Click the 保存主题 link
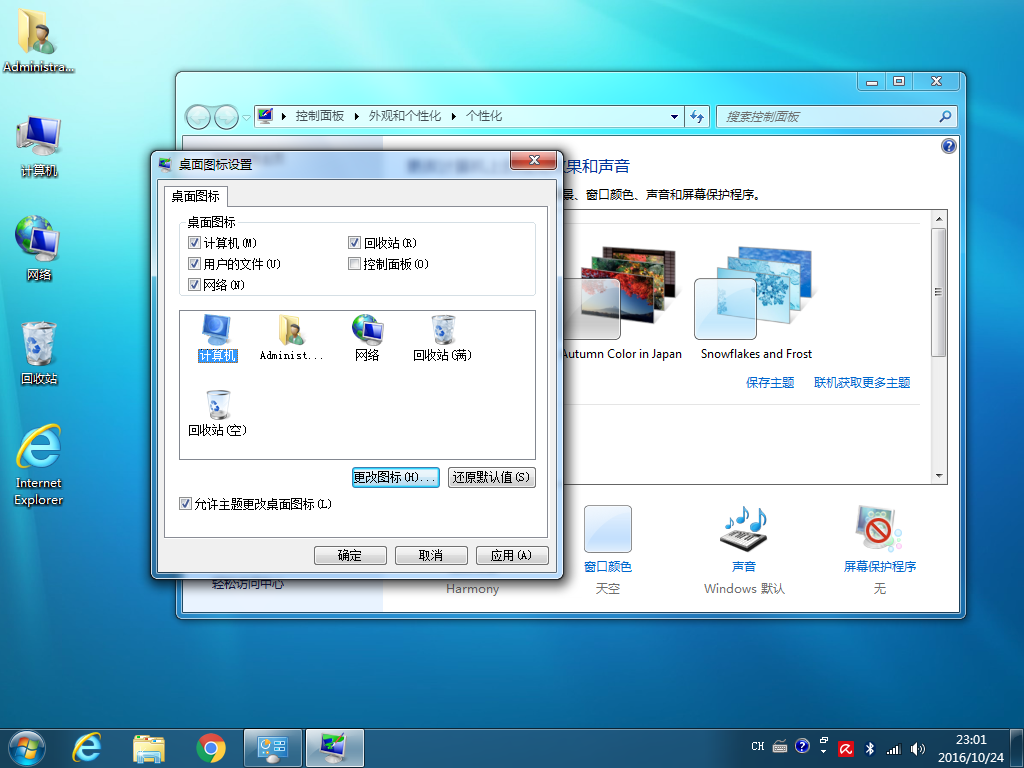 click(x=770, y=383)
